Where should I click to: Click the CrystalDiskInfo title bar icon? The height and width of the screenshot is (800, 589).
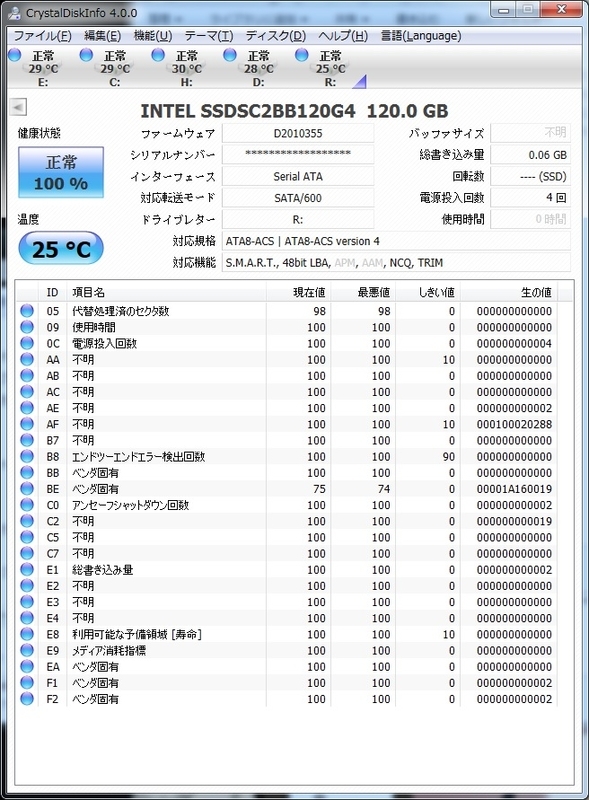(15, 13)
